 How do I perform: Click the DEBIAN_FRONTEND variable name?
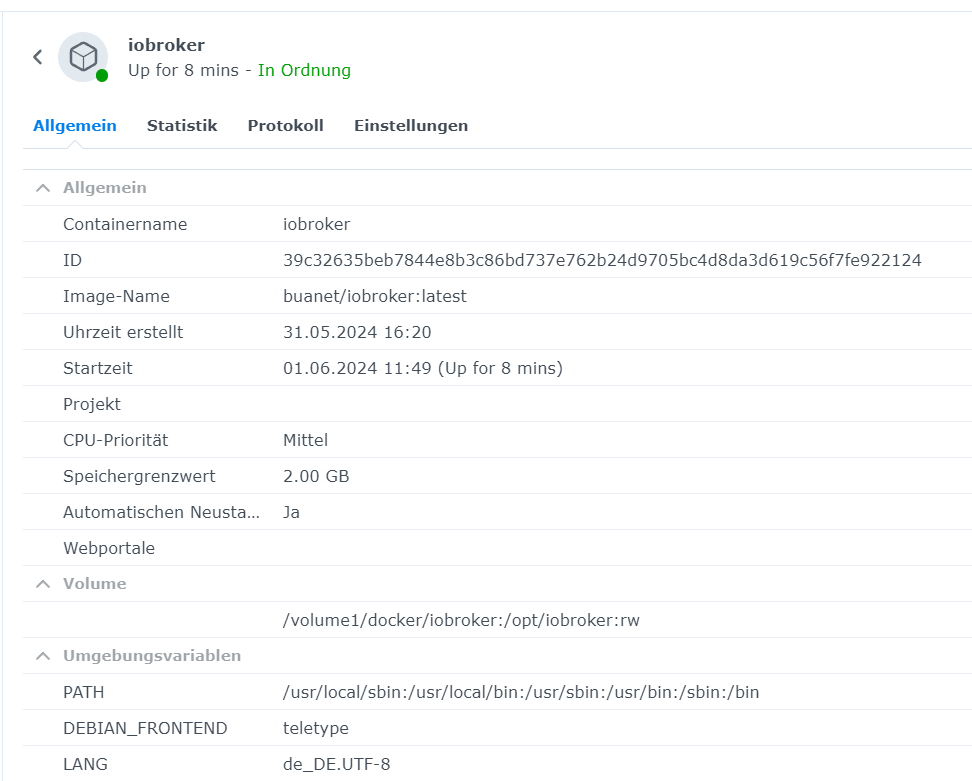tap(145, 728)
